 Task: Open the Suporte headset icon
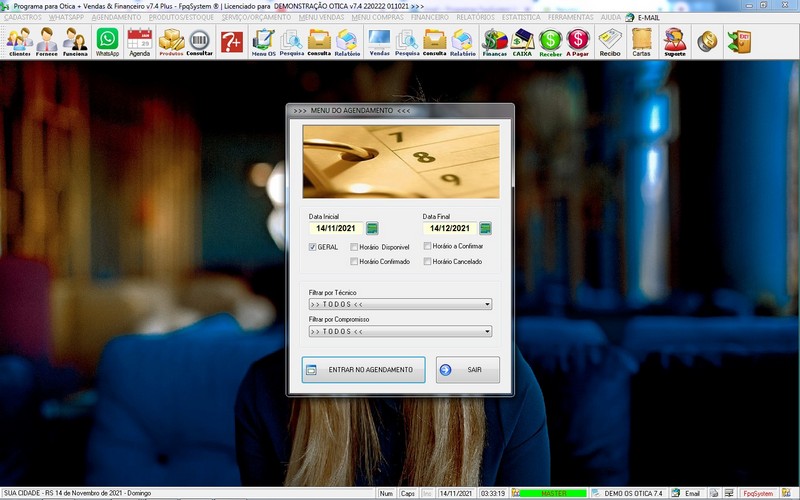click(675, 42)
